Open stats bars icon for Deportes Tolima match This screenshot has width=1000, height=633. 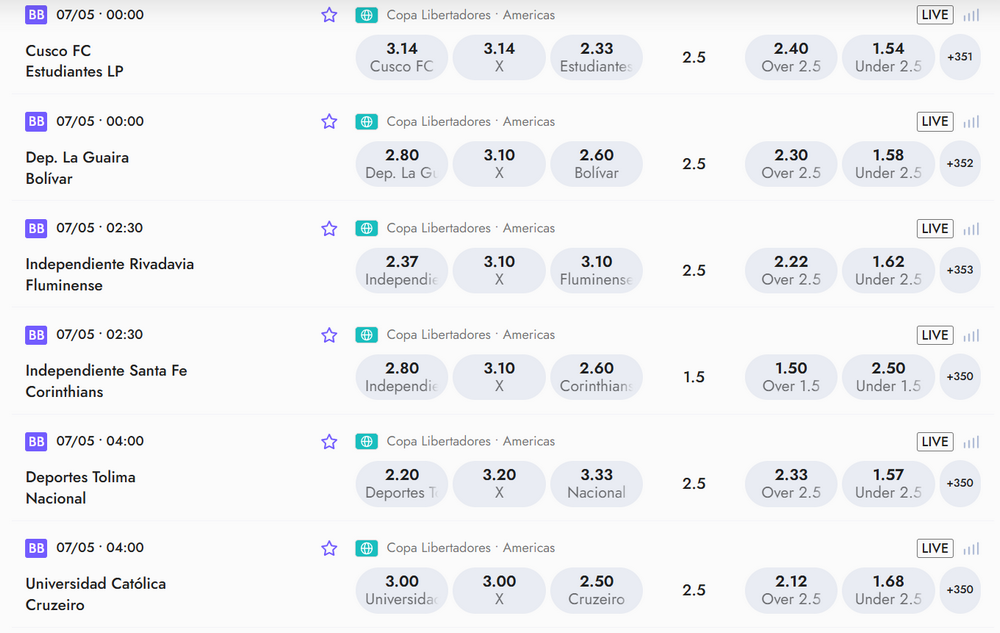971,441
